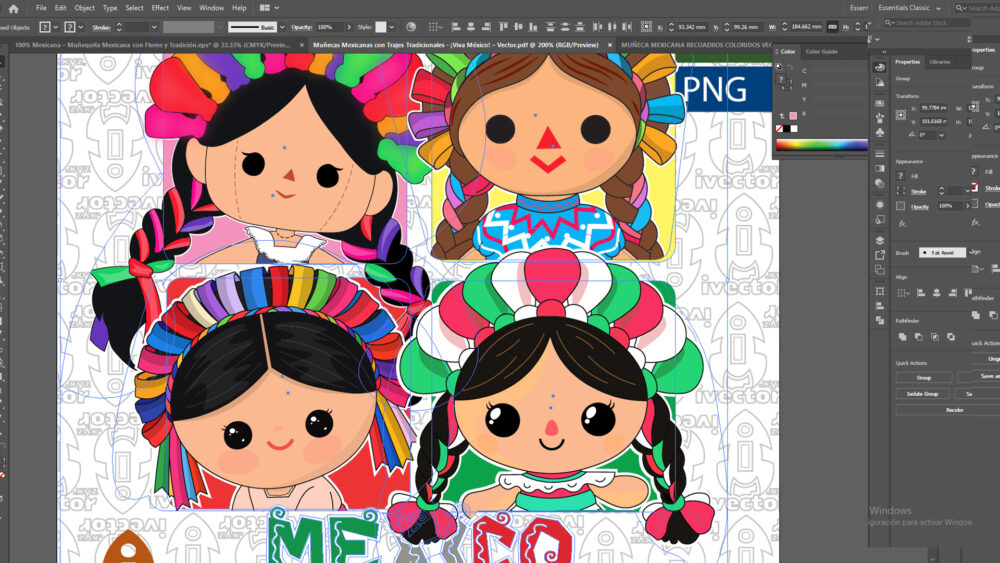Open the 5 pt. Round brush dropdown
The width and height of the screenshot is (1000, 563).
coord(942,252)
